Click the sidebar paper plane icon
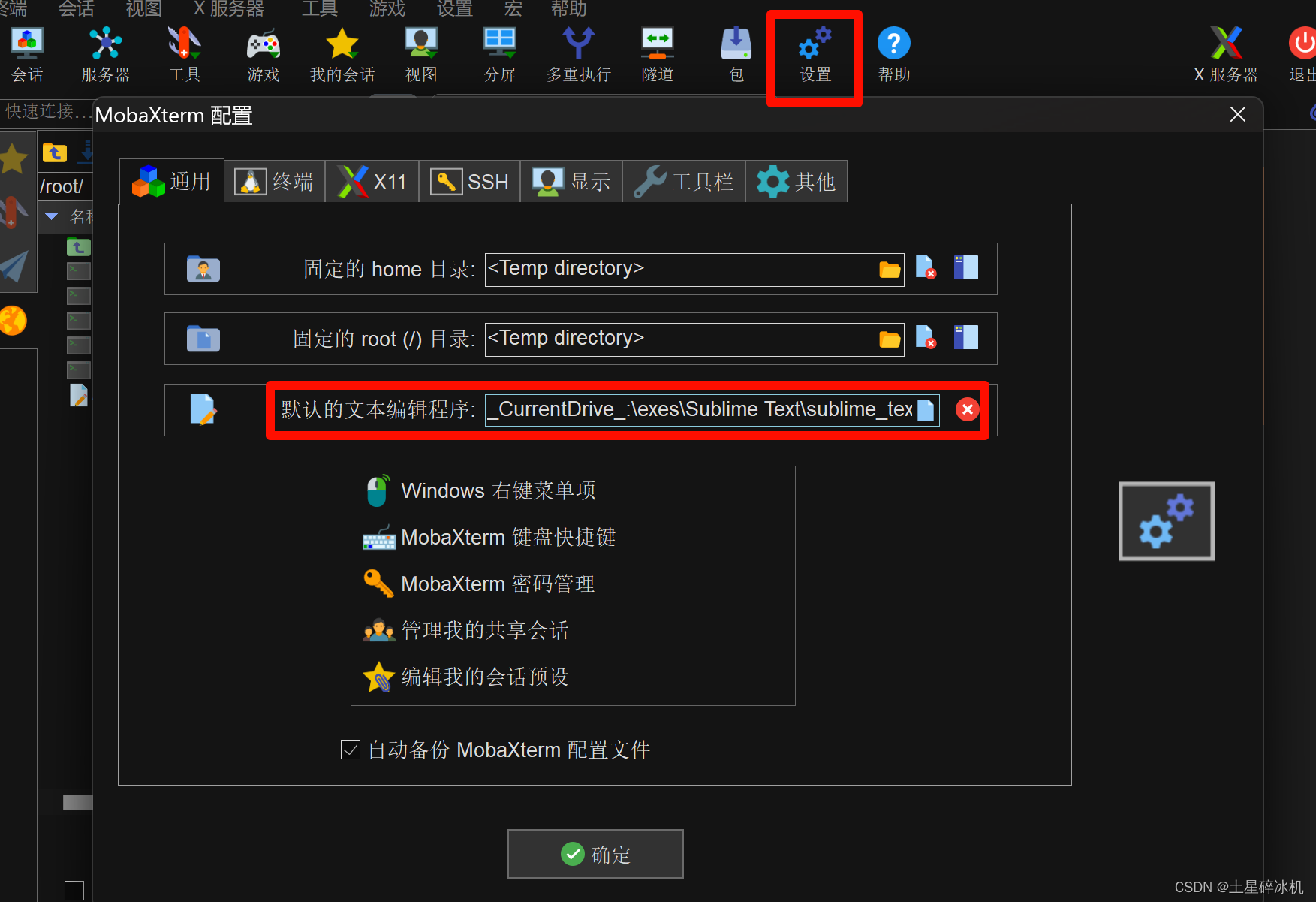1316x902 pixels. (x=15, y=267)
